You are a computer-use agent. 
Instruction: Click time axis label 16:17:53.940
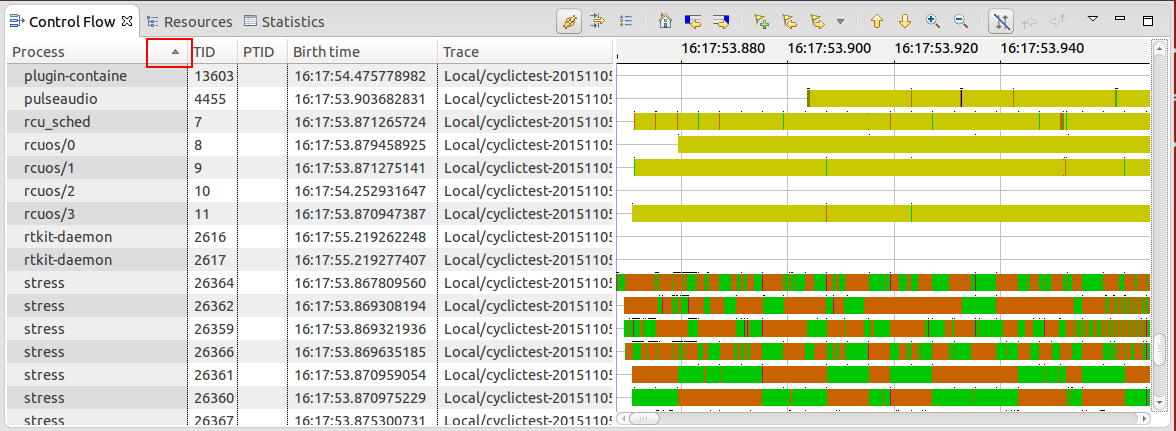pos(1042,49)
